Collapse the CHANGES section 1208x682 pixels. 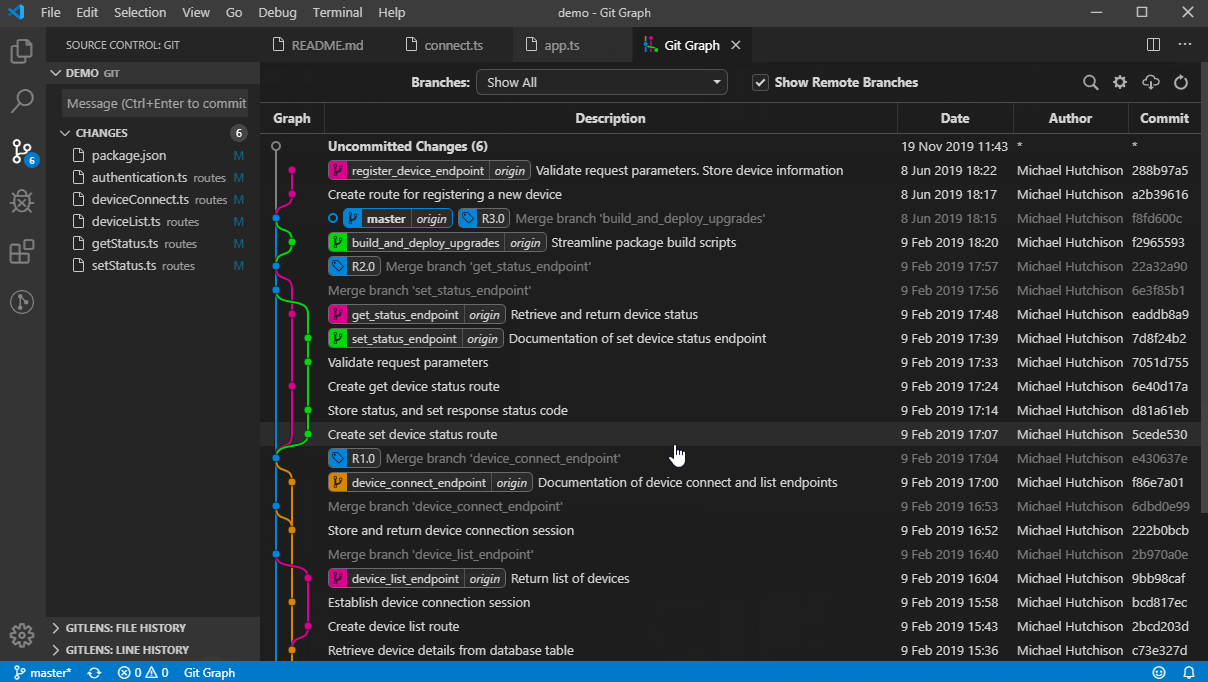[100, 133]
